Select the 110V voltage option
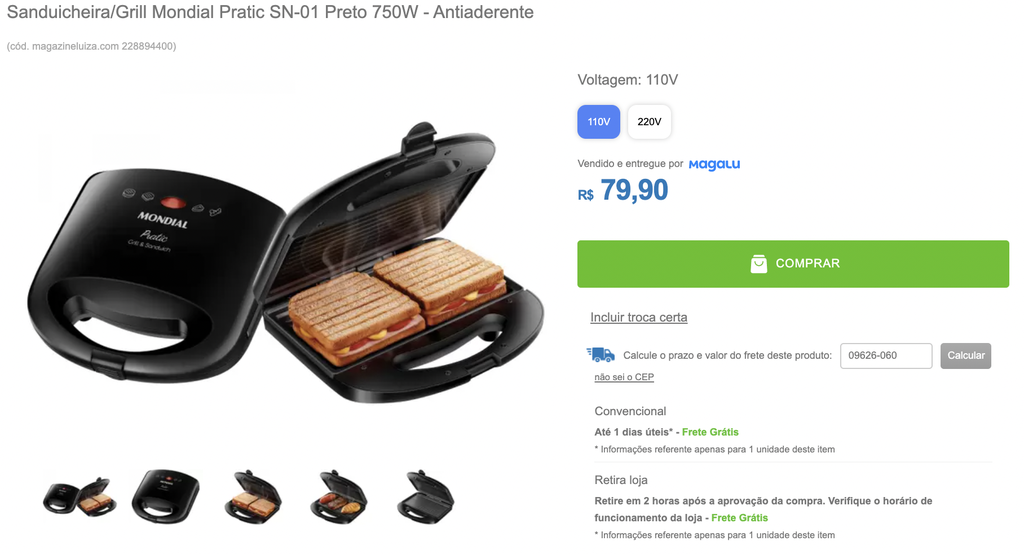The width and height of the screenshot is (1024, 554). pyautogui.click(x=598, y=122)
